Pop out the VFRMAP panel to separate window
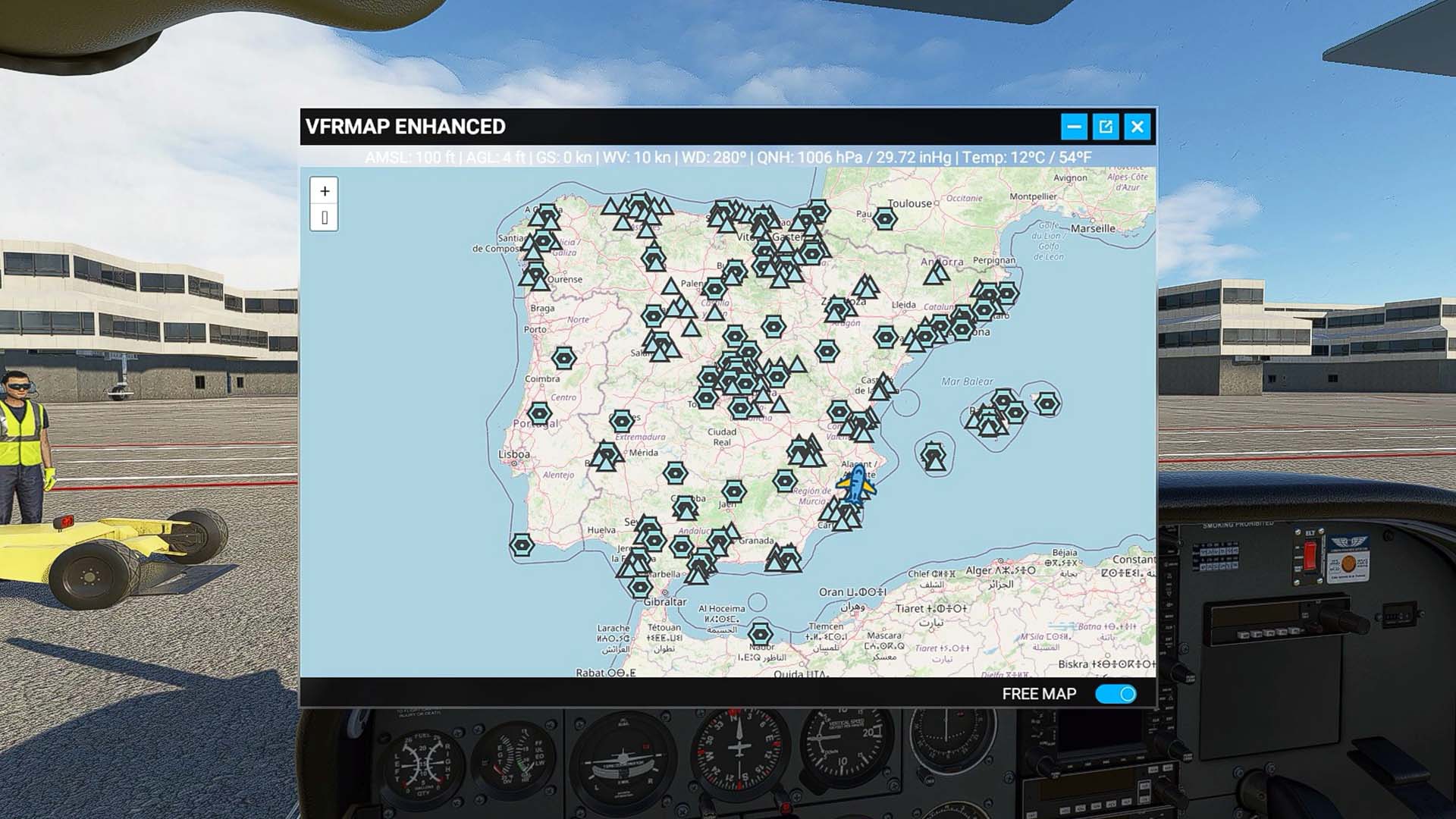Viewport: 1456px width, 819px height. (1106, 127)
